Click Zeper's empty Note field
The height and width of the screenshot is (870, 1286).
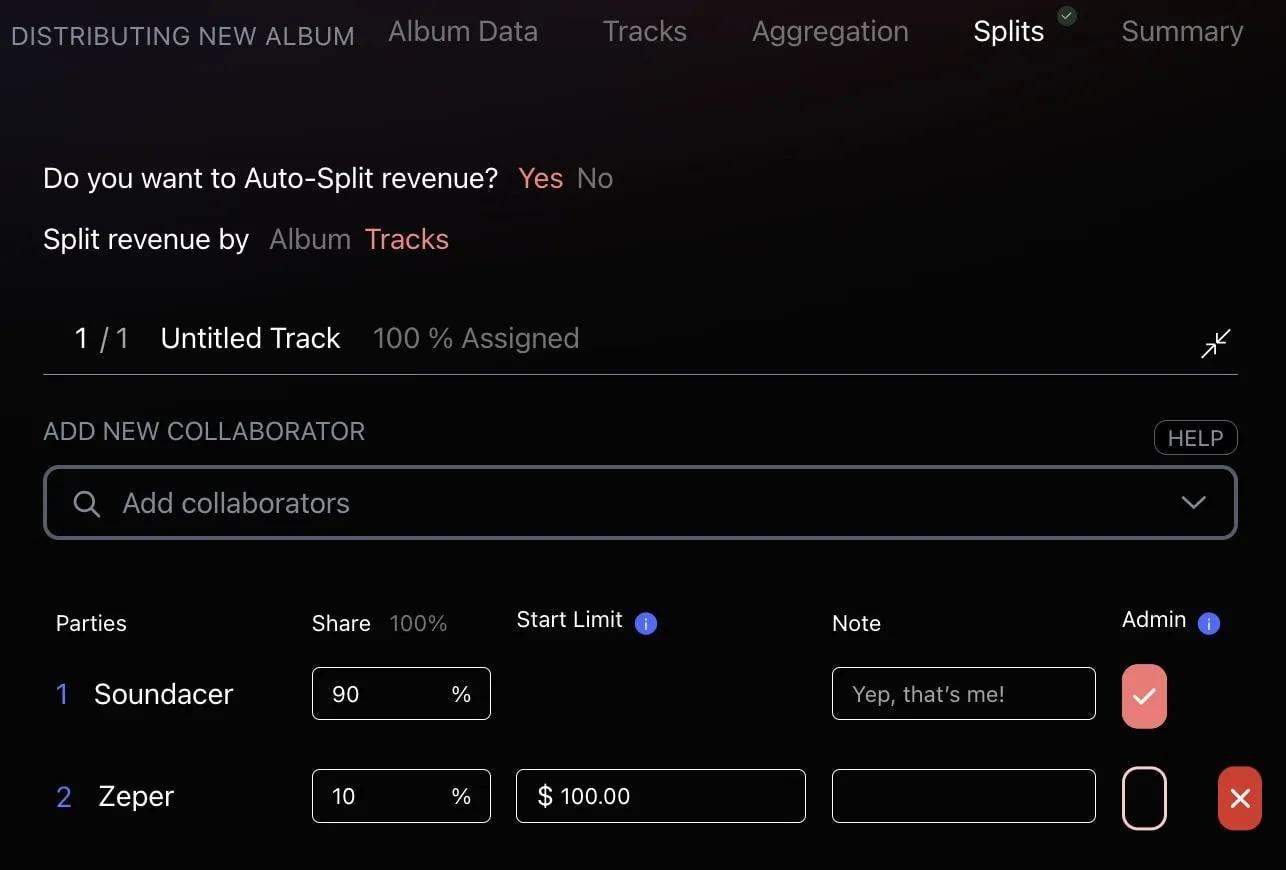[964, 796]
